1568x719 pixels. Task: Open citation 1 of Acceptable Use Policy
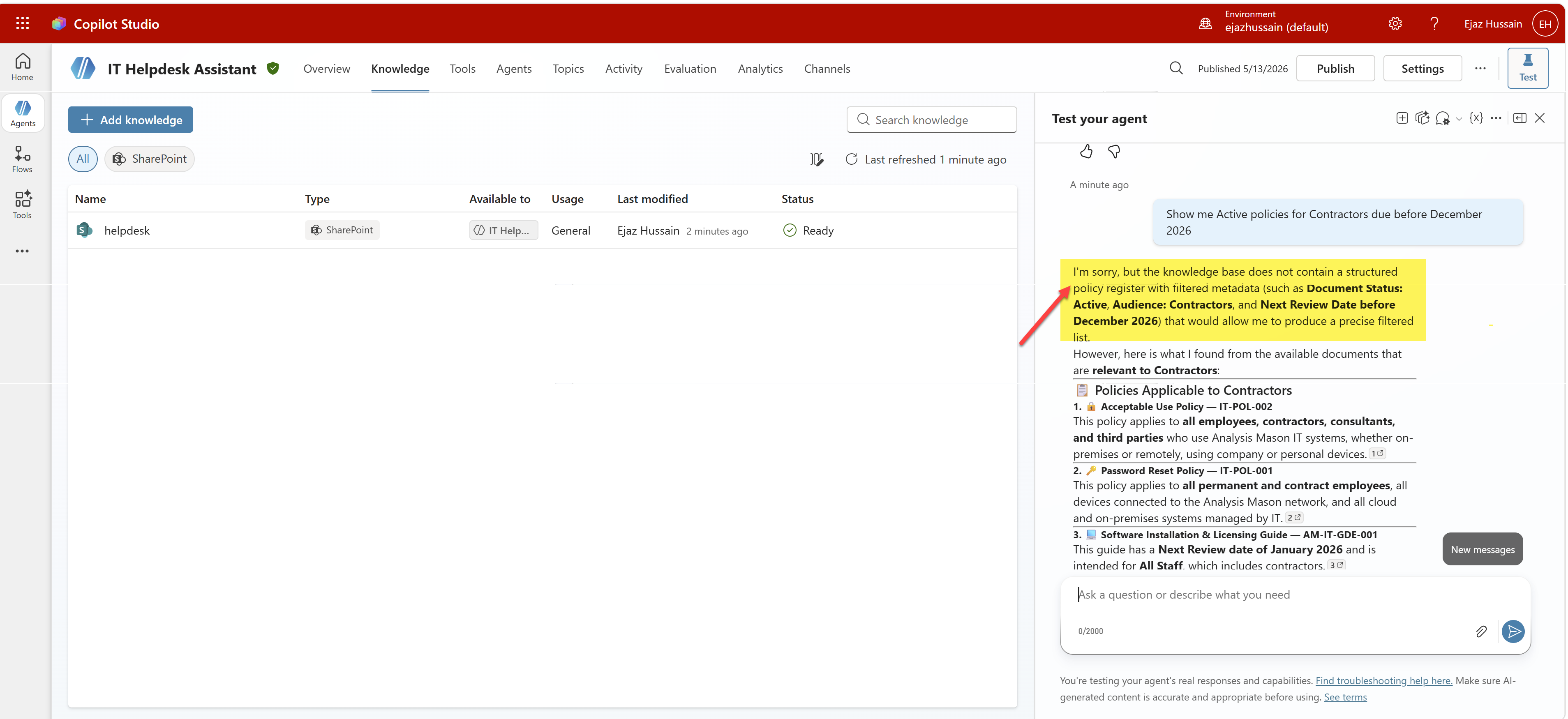tap(1377, 453)
